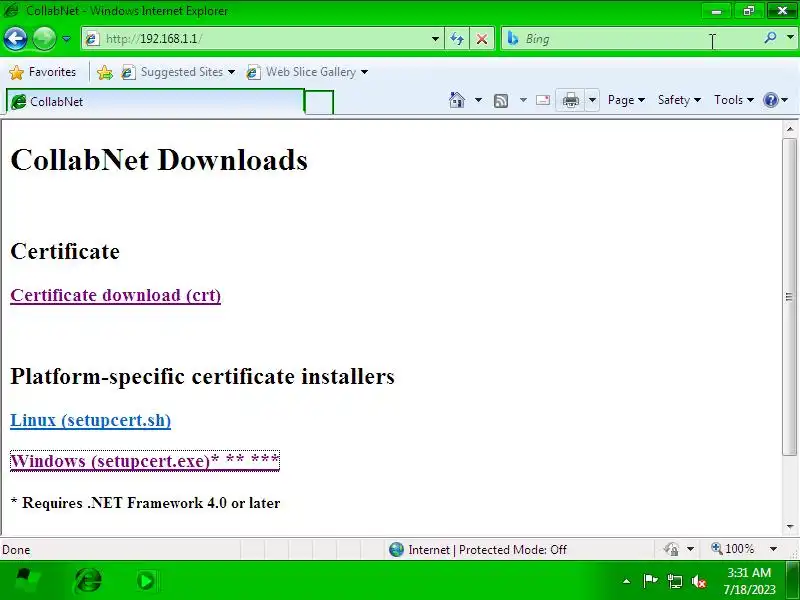Expand the Print options dropdown arrow
Image resolution: width=800 pixels, height=600 pixels.
[592, 100]
